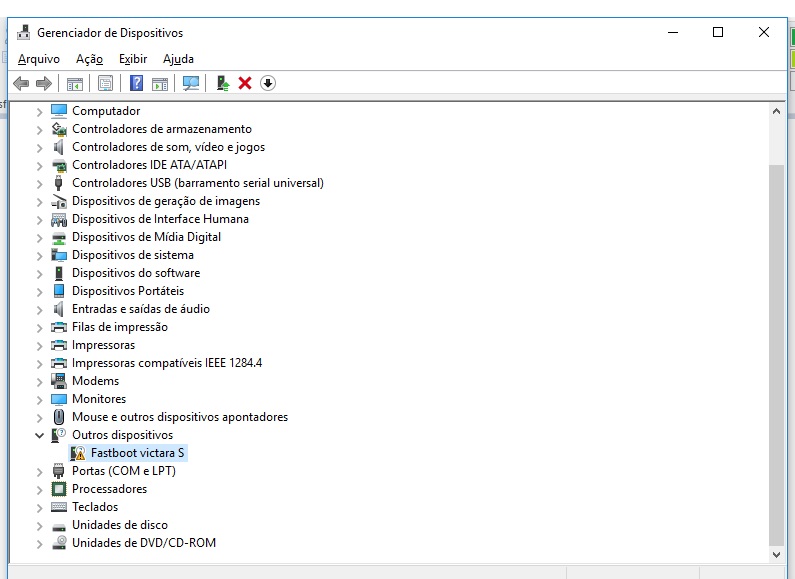Close the Gerenciador de Dispositivos window
795x579 pixels.
tap(764, 32)
